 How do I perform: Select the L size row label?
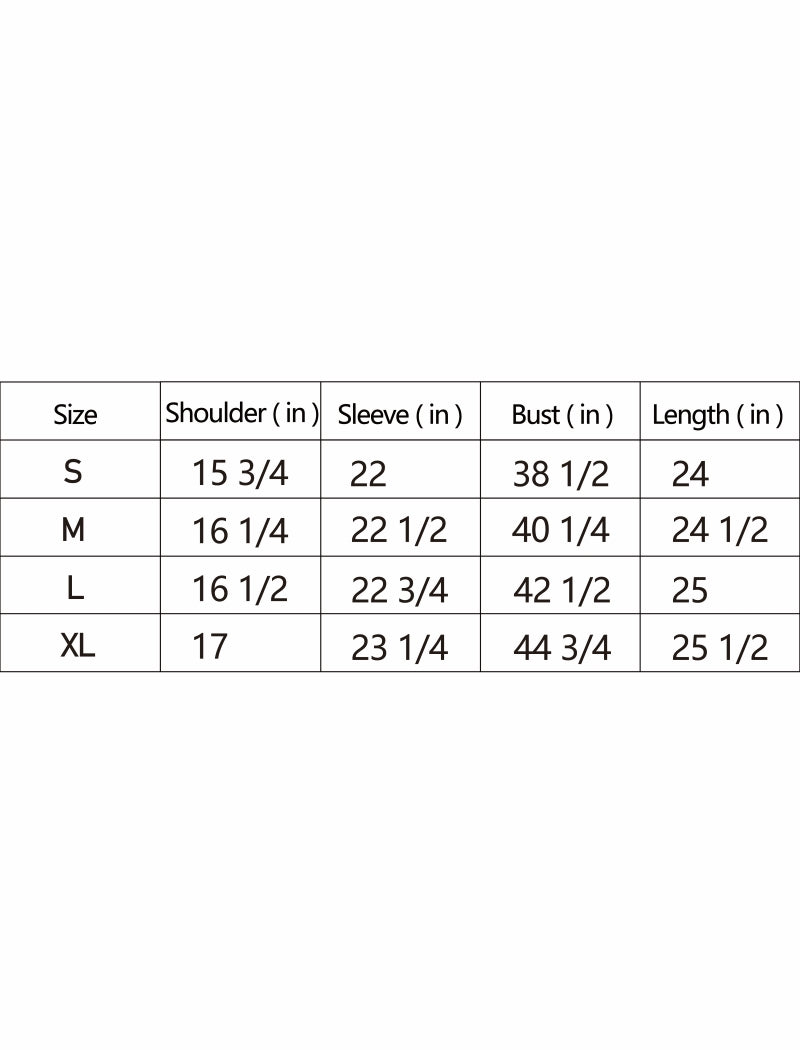(75, 588)
